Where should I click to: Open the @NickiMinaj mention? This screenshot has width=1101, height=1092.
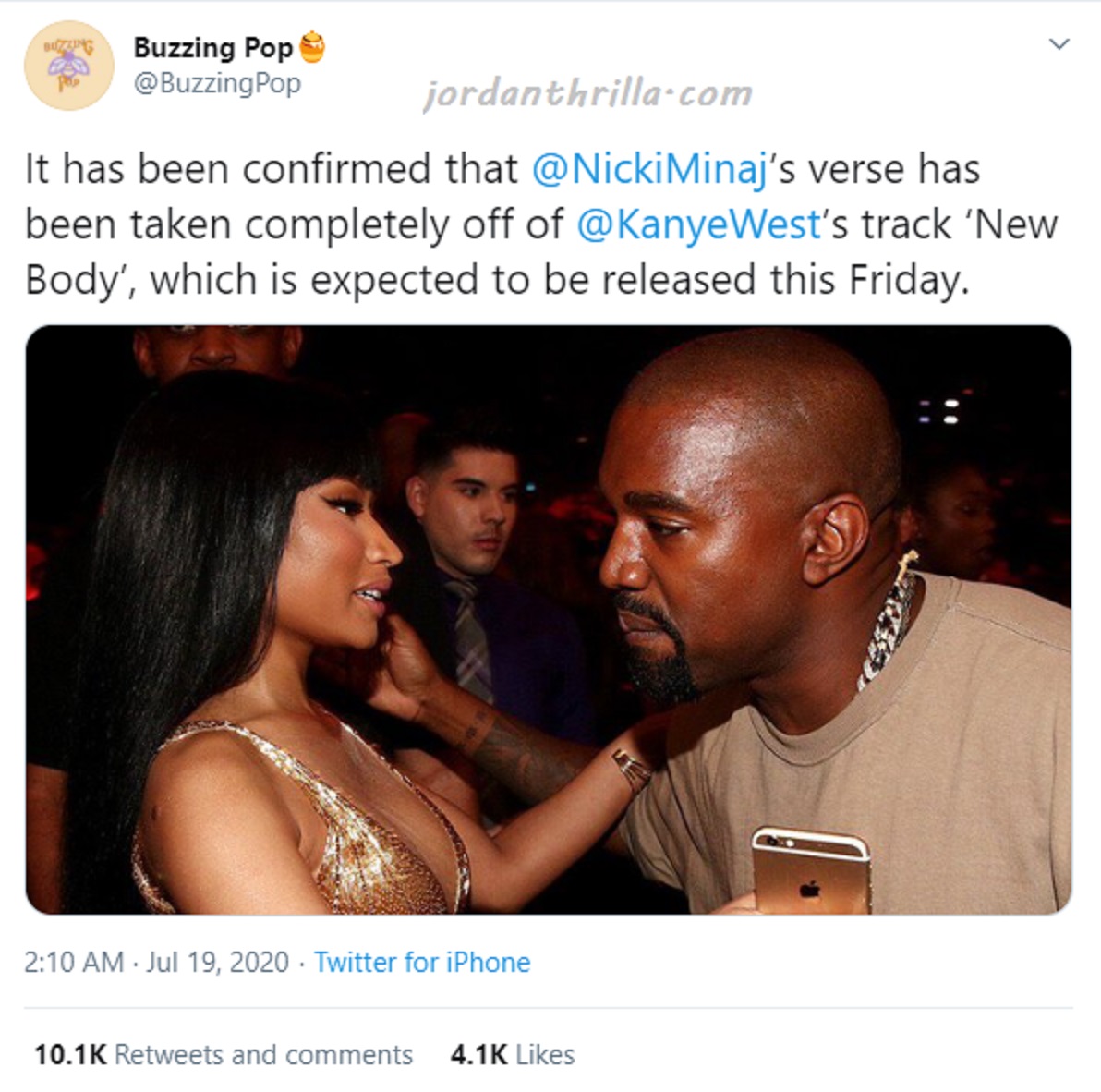pos(650,169)
